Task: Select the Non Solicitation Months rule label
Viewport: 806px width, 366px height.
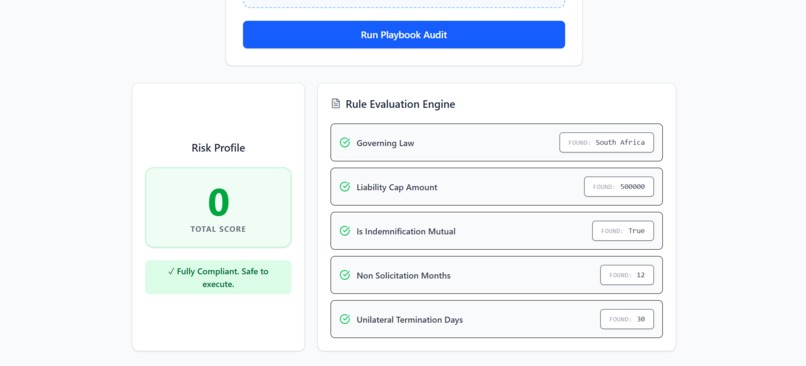Action: 403,276
